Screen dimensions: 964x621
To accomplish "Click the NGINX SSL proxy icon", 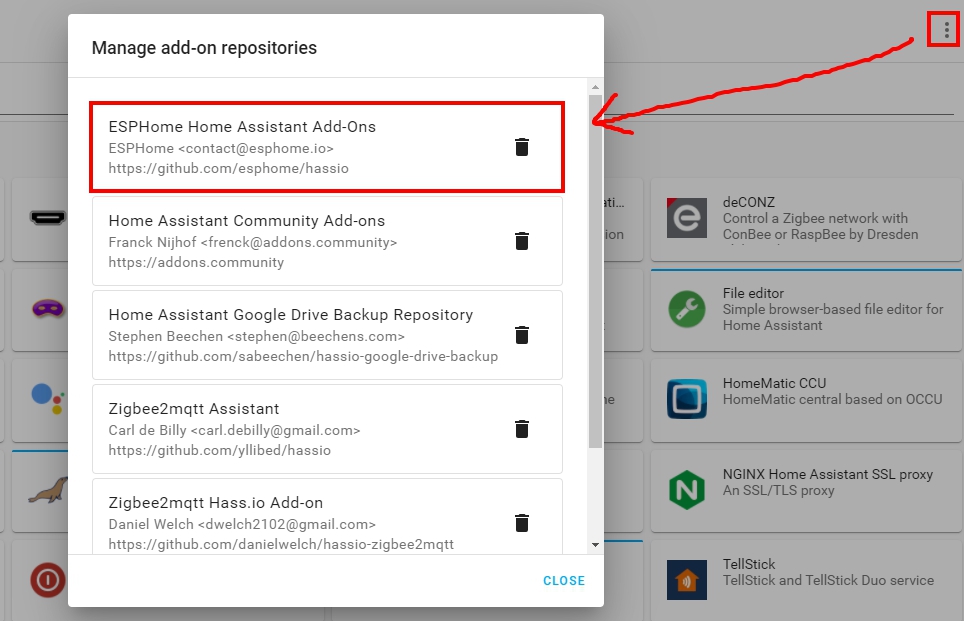I will (x=687, y=490).
